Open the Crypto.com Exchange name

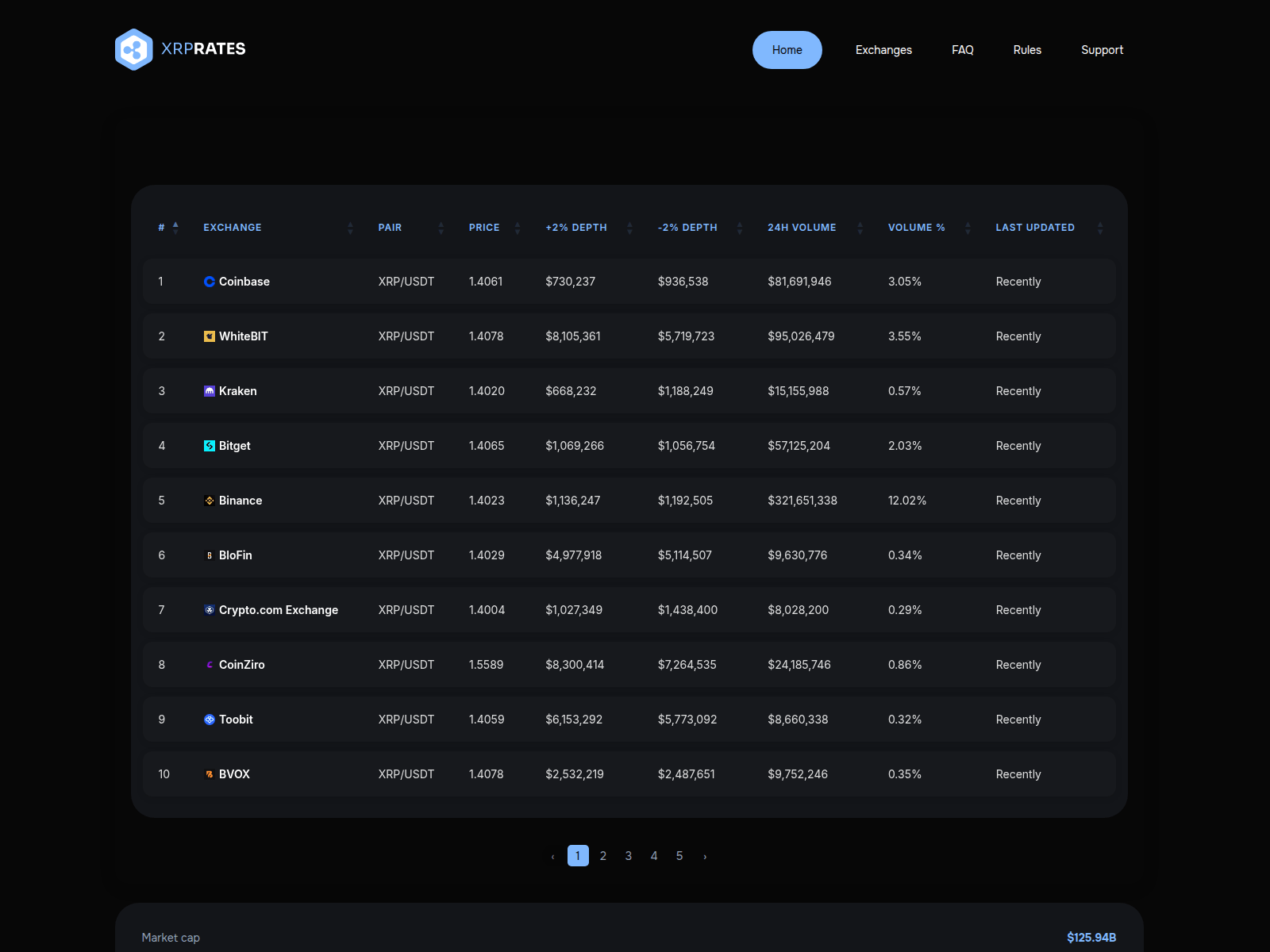(x=279, y=610)
